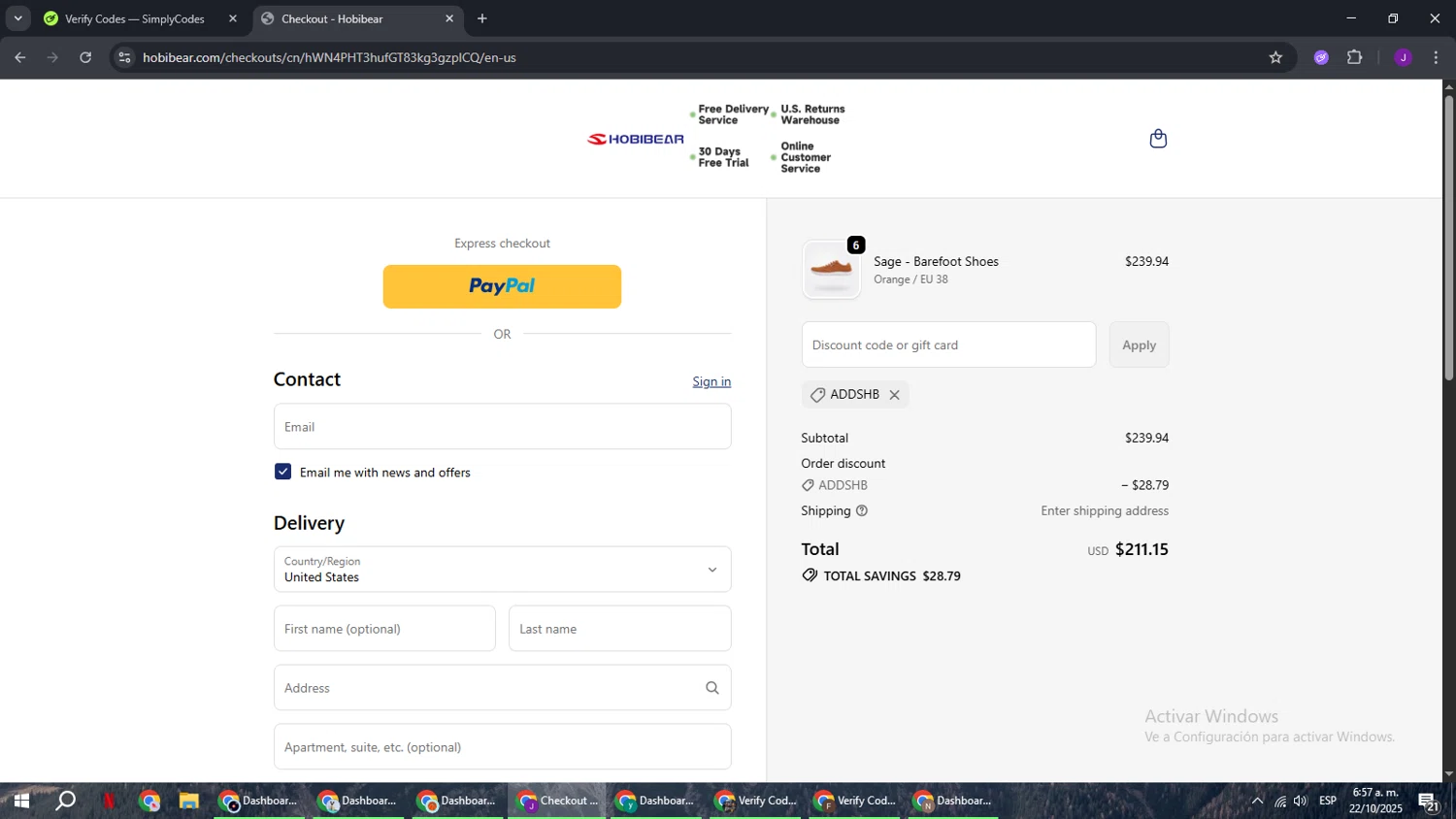Open Checkout window in taskbar
The height and width of the screenshot is (819, 1456).
557,801
